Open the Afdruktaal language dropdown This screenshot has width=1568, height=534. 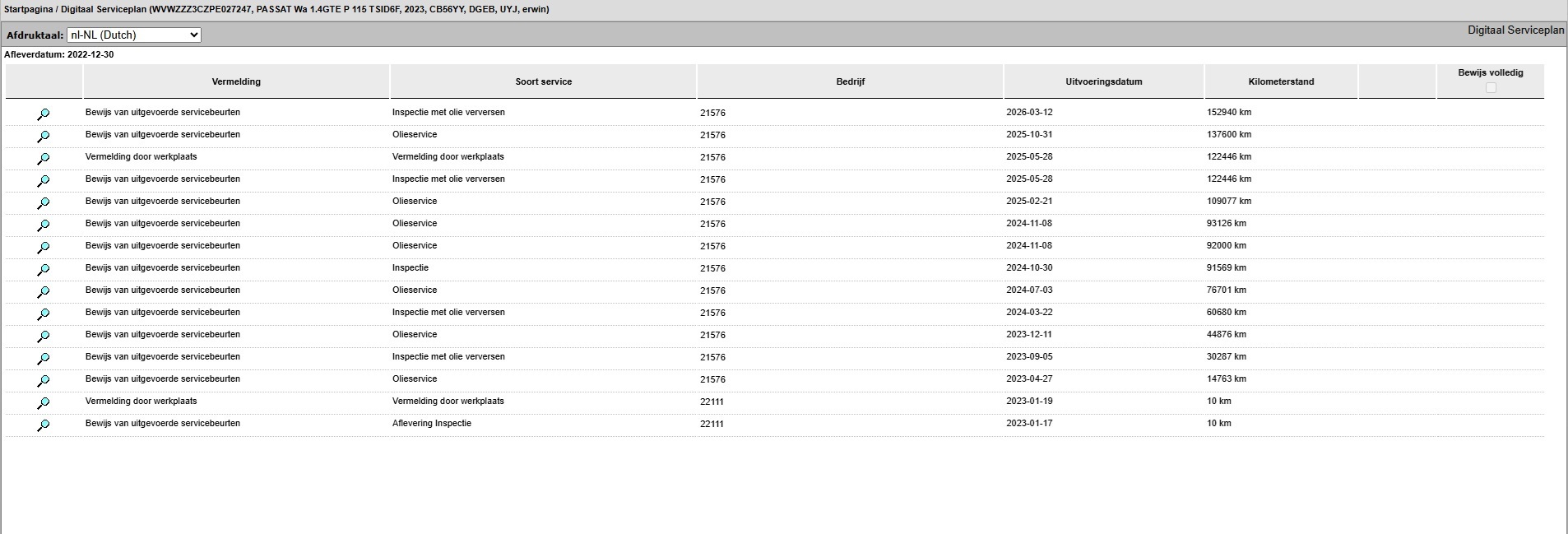pyautogui.click(x=134, y=35)
